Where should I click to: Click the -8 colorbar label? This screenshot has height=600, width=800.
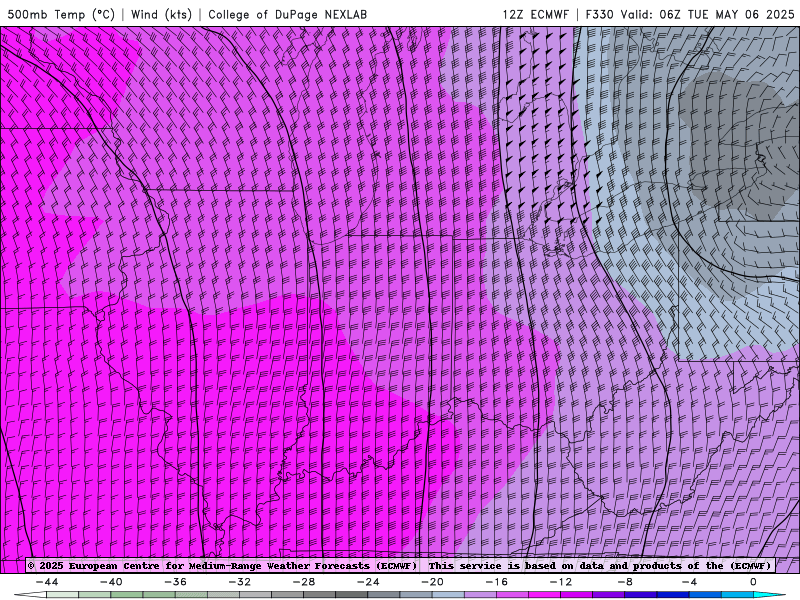coord(626,582)
